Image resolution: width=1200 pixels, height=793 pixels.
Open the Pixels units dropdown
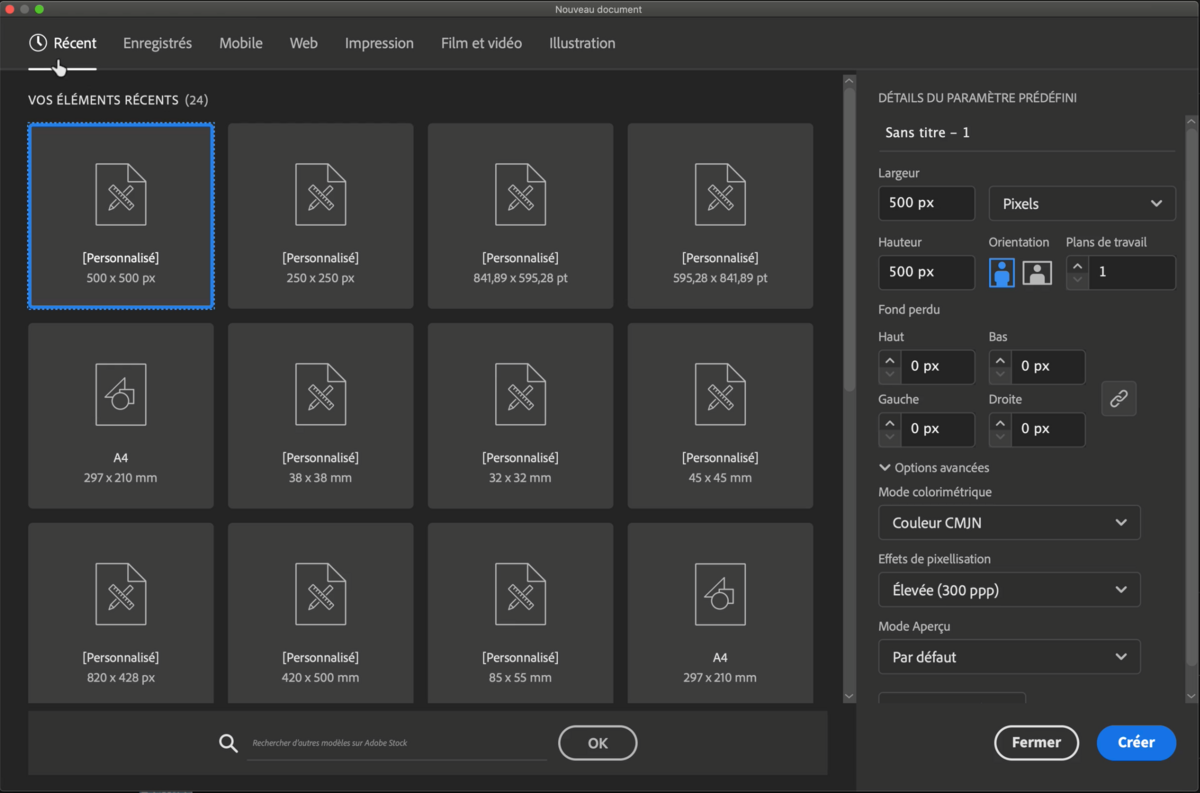tap(1082, 203)
